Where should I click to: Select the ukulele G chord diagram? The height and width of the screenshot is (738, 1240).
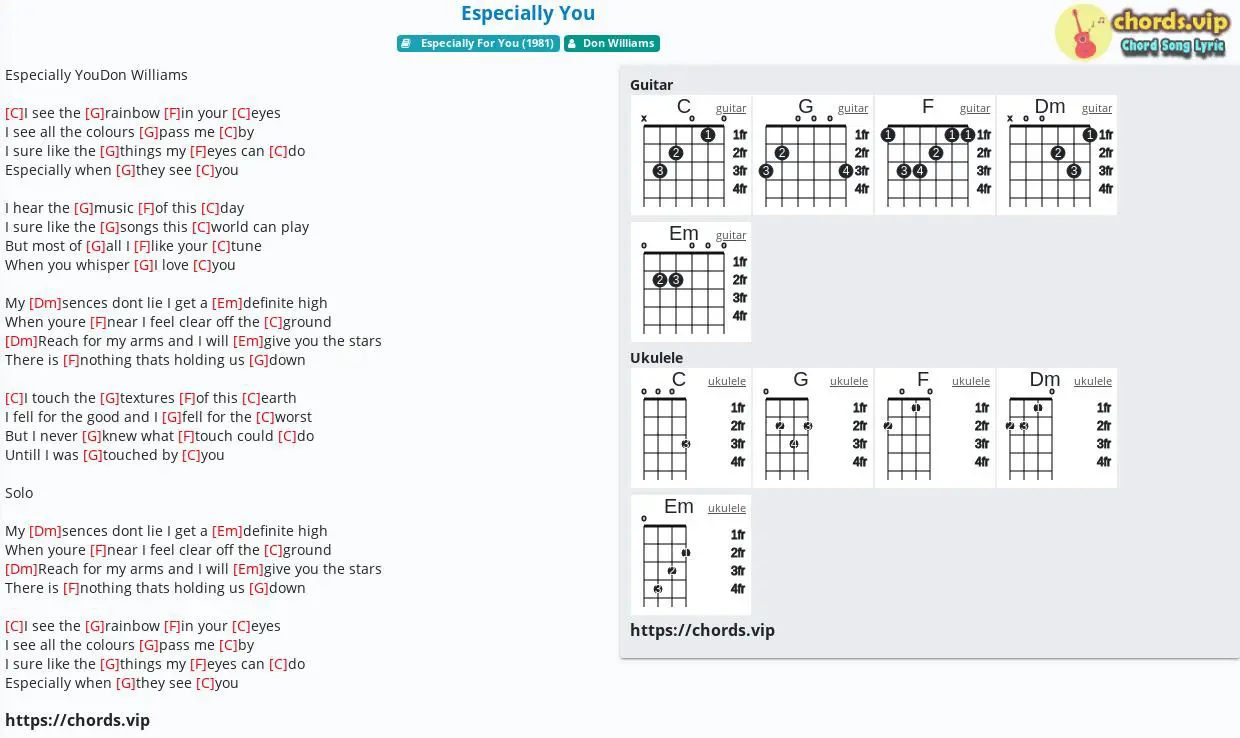(x=813, y=428)
